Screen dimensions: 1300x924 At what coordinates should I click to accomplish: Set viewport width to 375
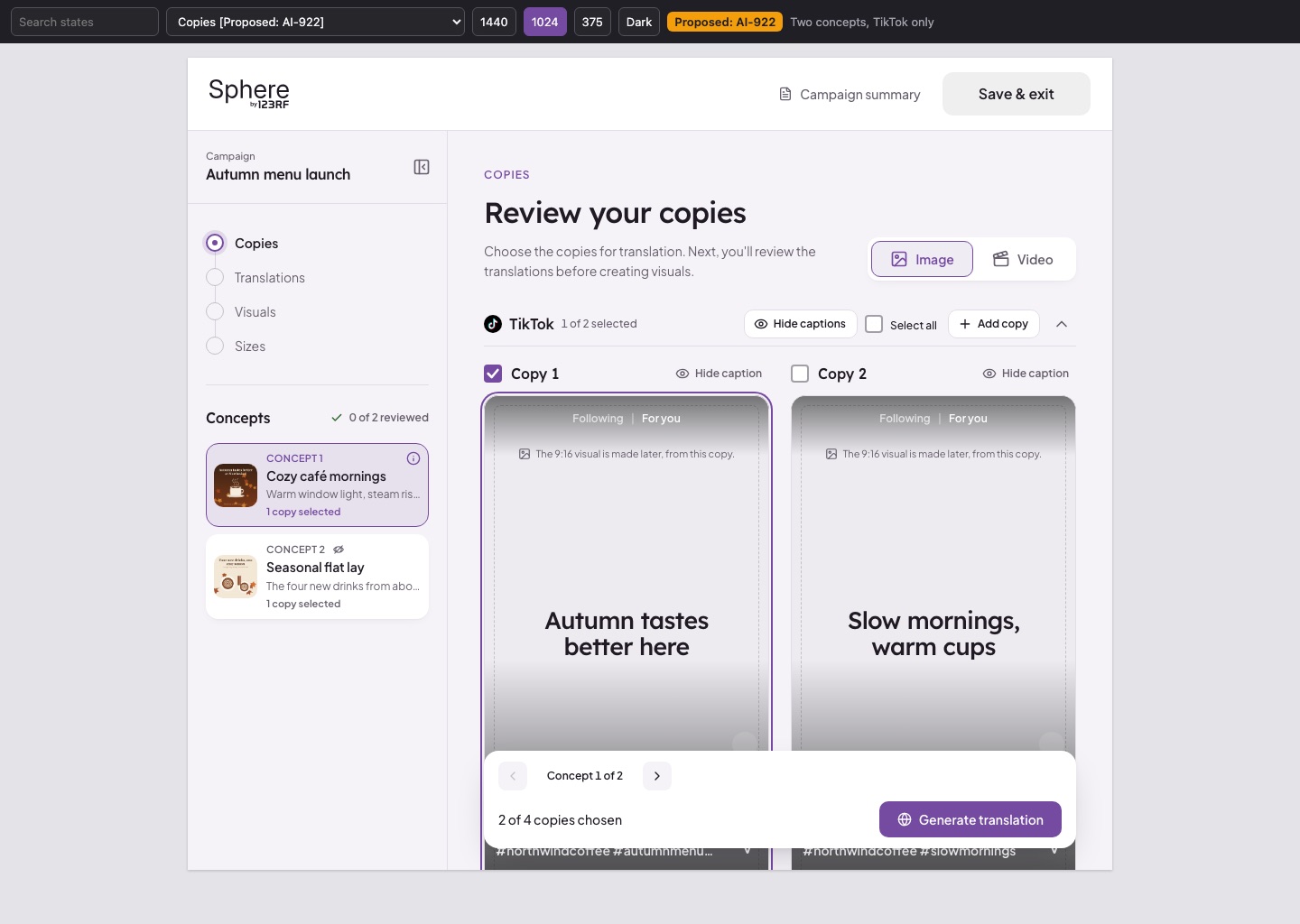pos(592,22)
